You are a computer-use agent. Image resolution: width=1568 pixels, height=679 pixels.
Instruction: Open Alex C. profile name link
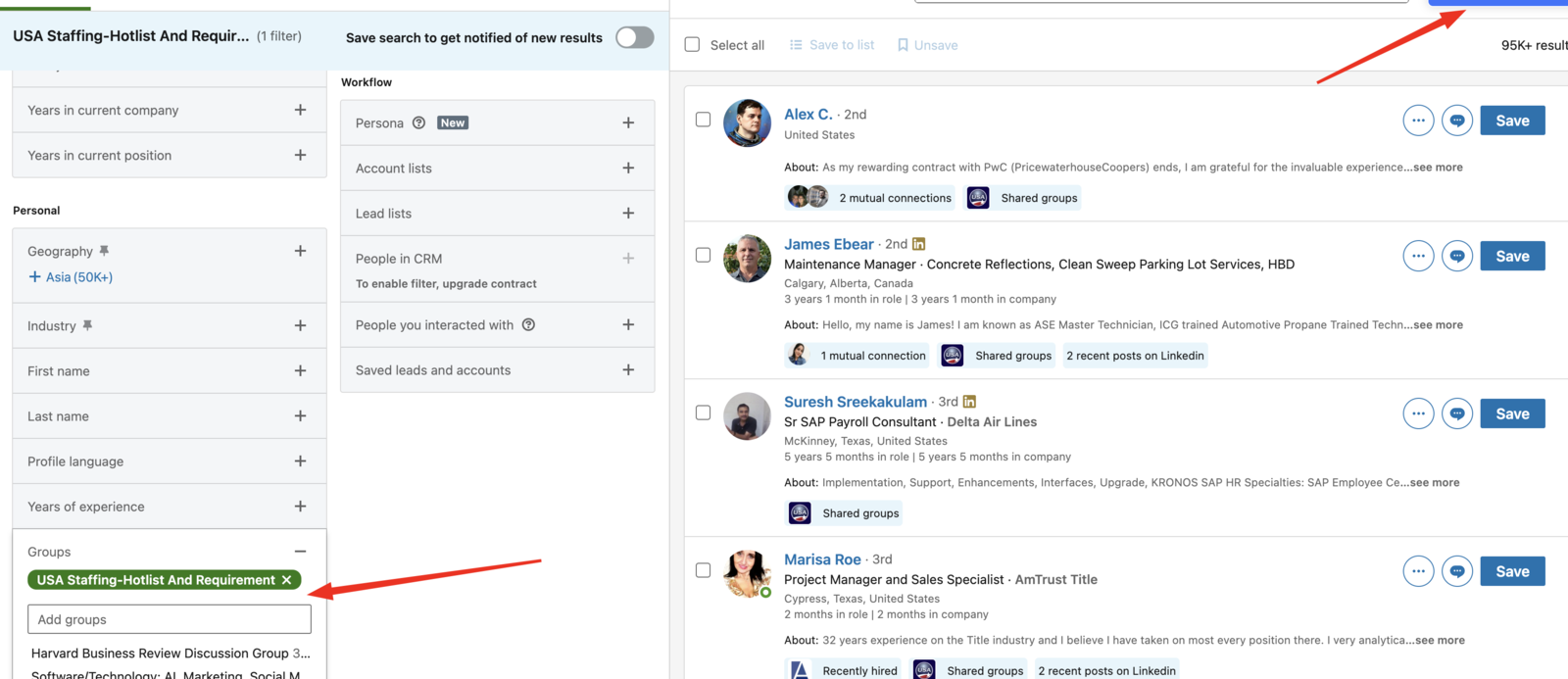[808, 114]
